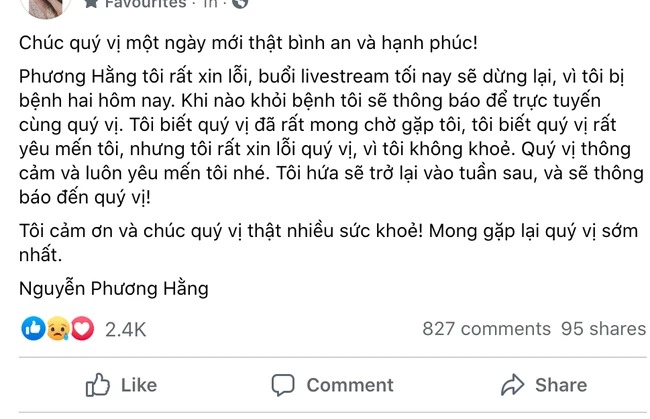650x419 pixels.
Task: Click the Favourites star icon
Action: (91, 4)
